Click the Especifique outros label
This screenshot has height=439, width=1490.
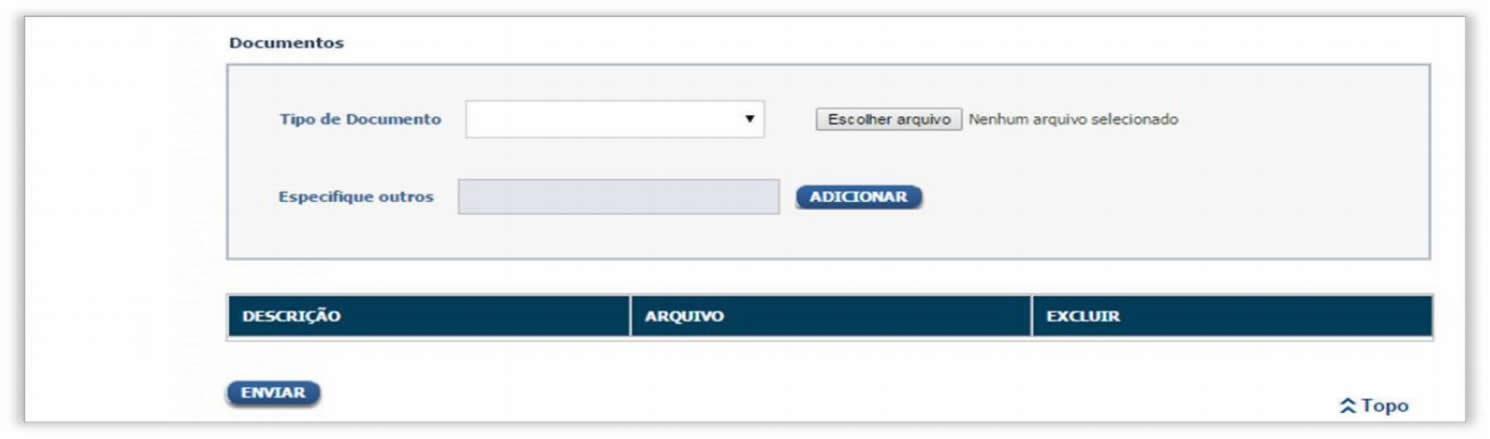click(x=356, y=197)
